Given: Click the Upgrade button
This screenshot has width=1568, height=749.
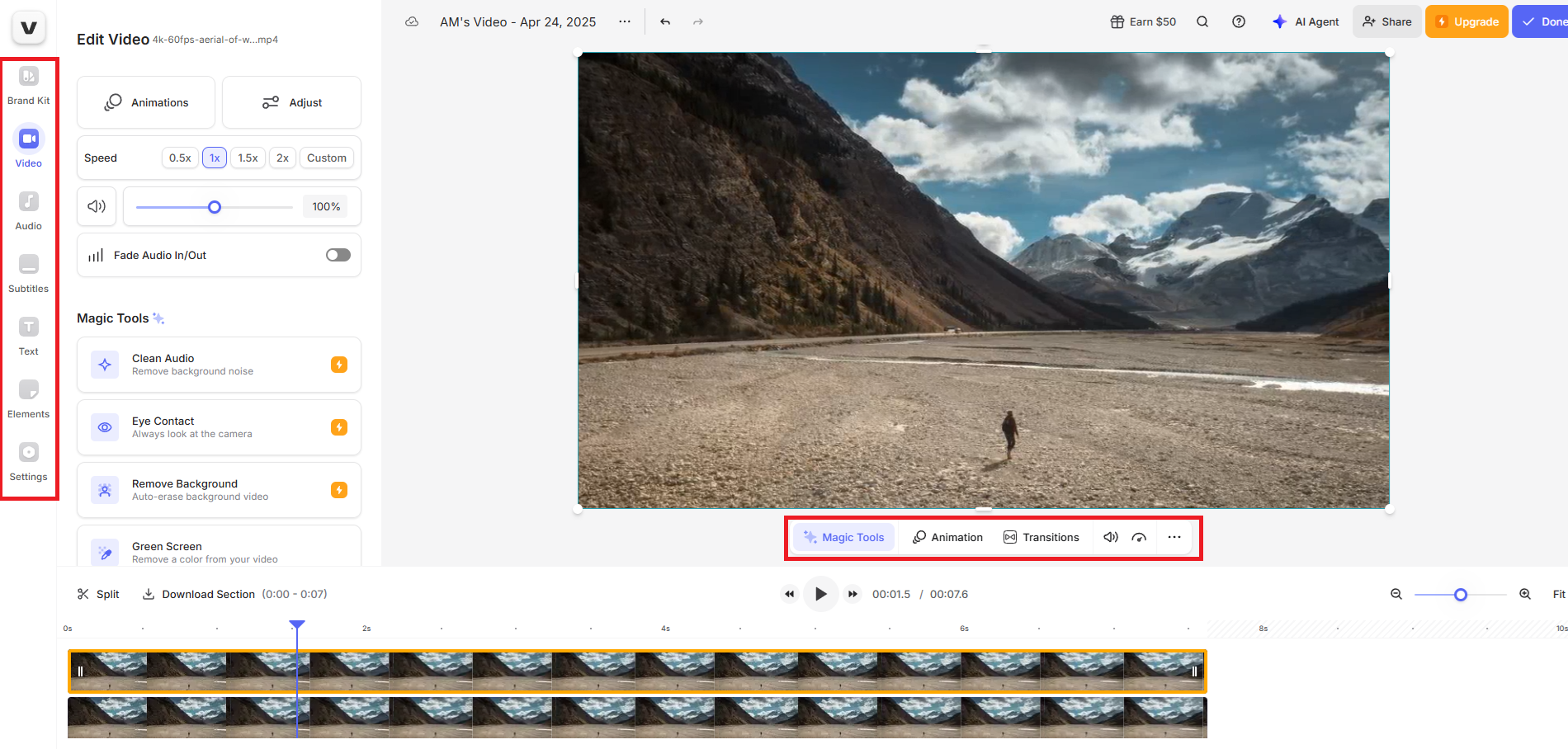Looking at the screenshot, I should point(1466,21).
